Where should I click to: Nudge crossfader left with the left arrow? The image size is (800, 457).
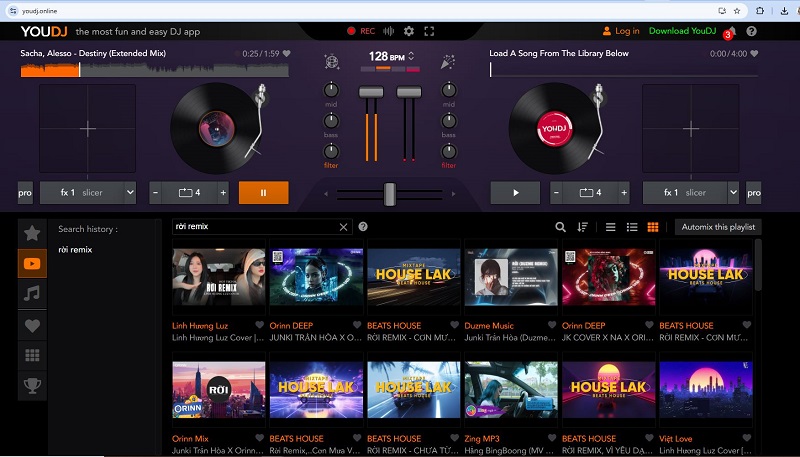click(x=326, y=194)
